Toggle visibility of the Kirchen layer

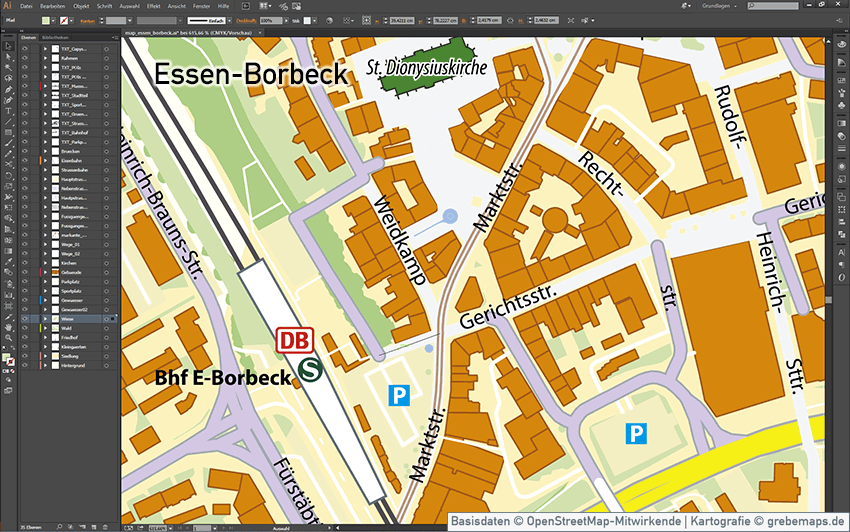tap(25, 263)
